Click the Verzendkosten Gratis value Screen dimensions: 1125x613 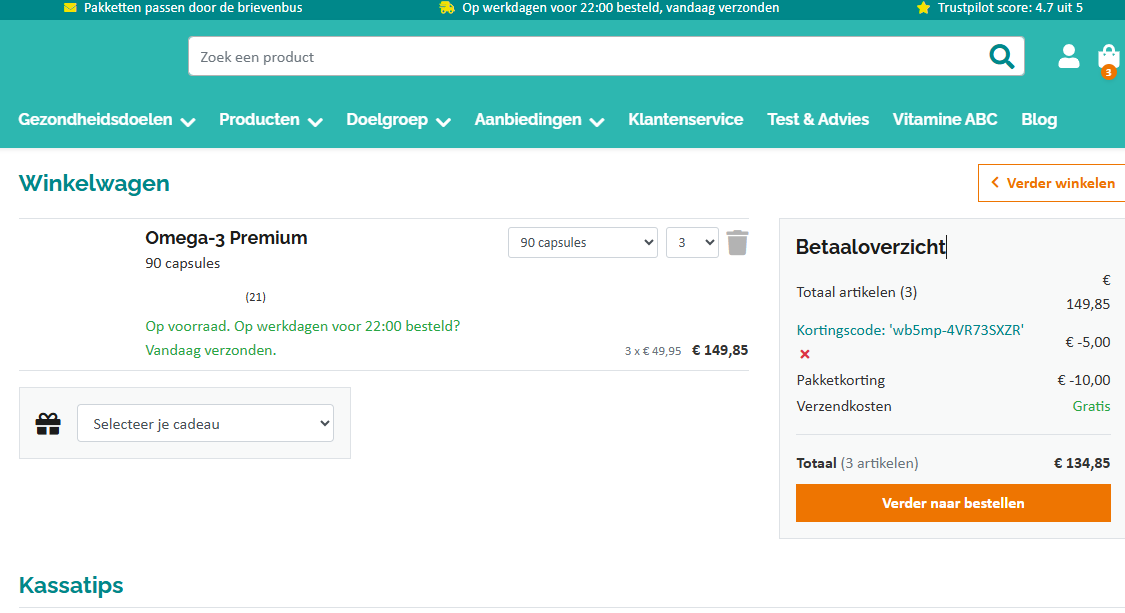[x=1091, y=406]
